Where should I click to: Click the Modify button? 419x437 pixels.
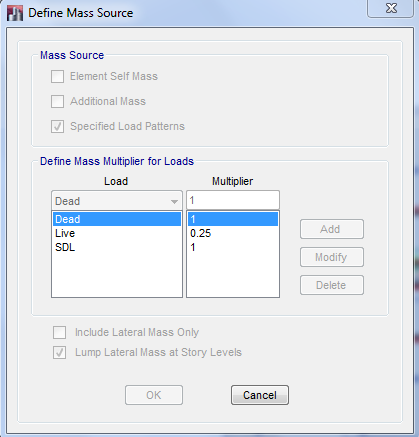click(332, 257)
